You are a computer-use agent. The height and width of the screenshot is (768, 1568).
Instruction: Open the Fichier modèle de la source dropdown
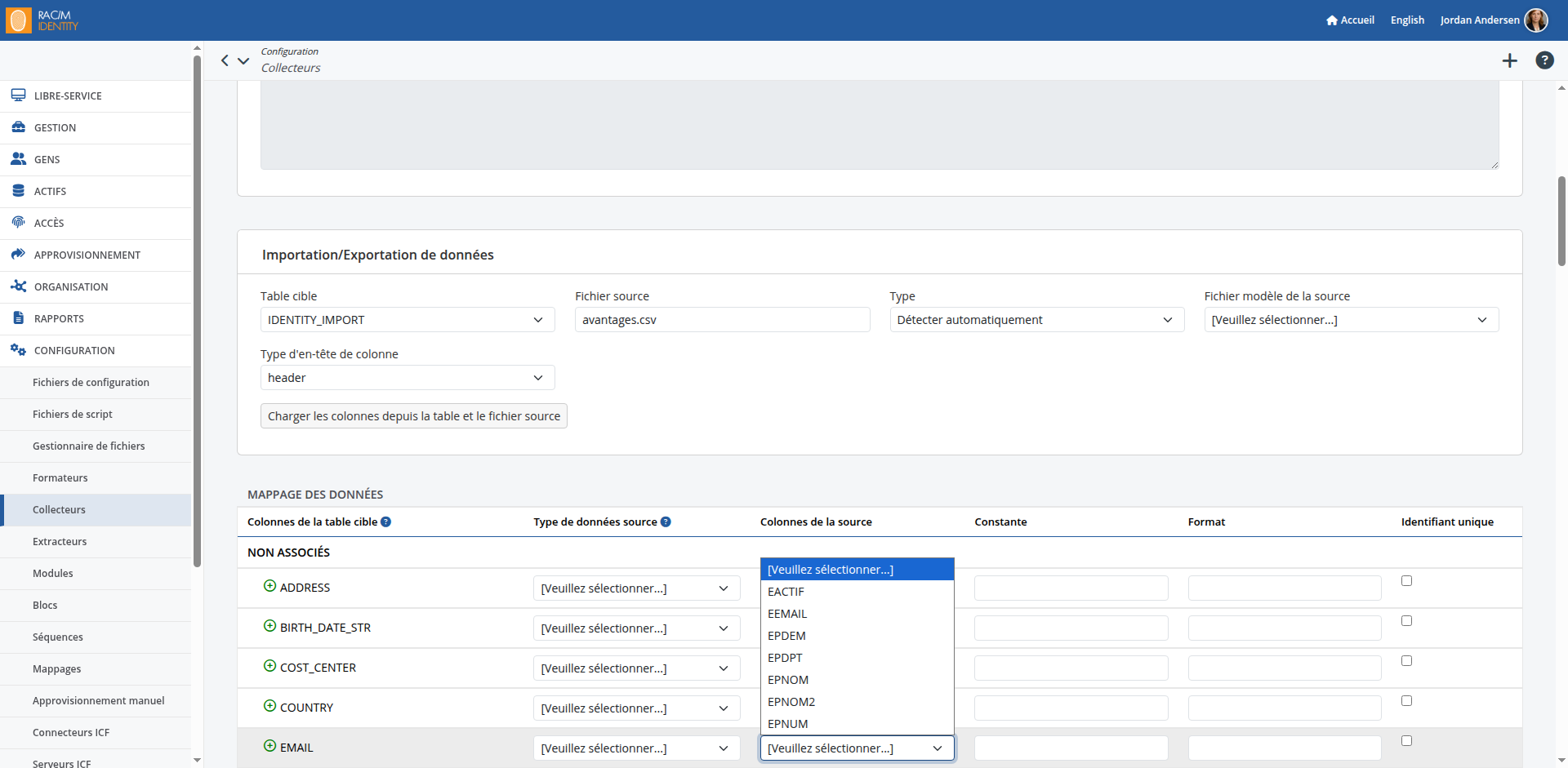tap(1352, 320)
